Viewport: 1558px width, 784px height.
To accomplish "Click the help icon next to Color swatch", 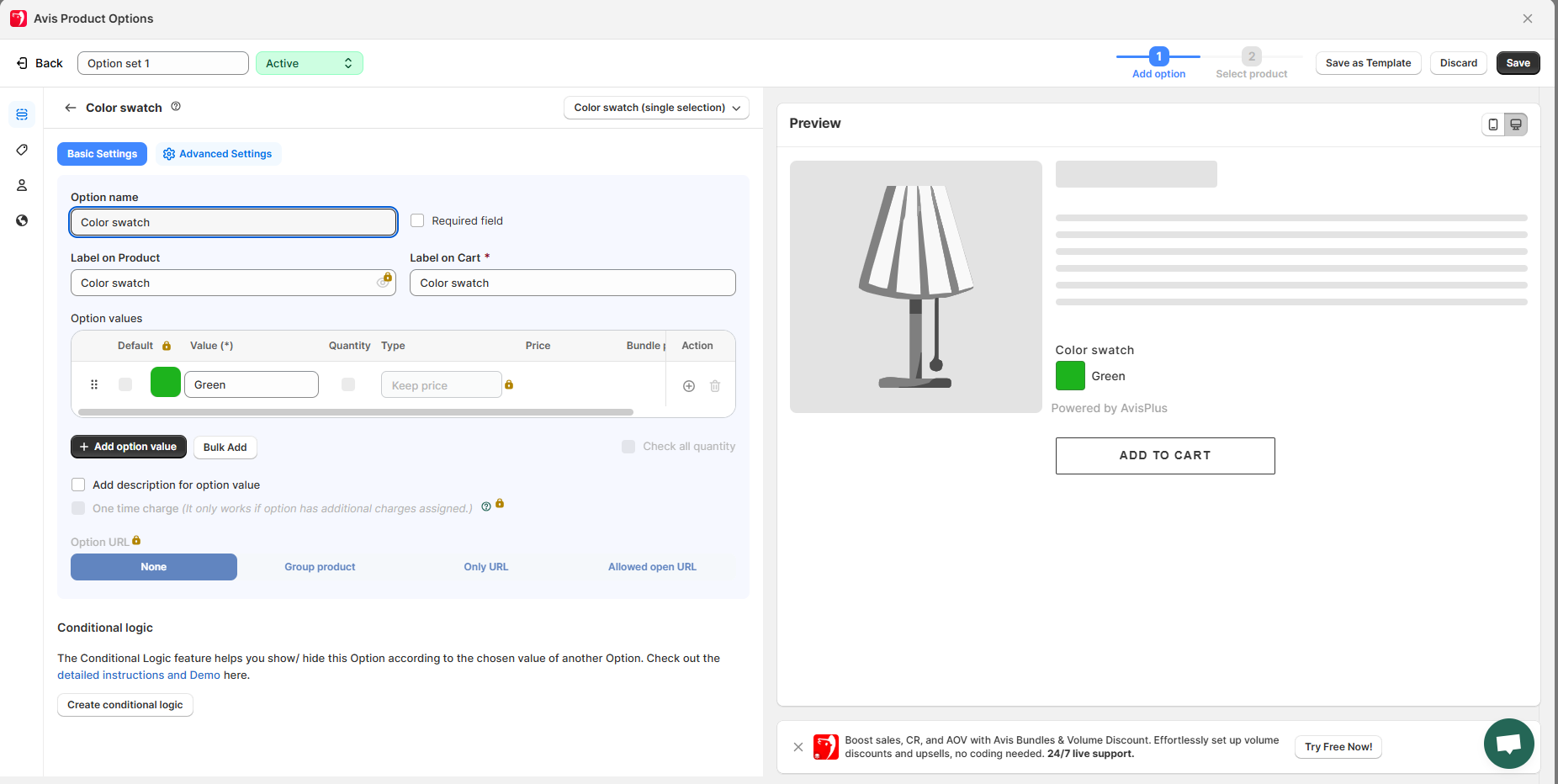I will (x=176, y=107).
